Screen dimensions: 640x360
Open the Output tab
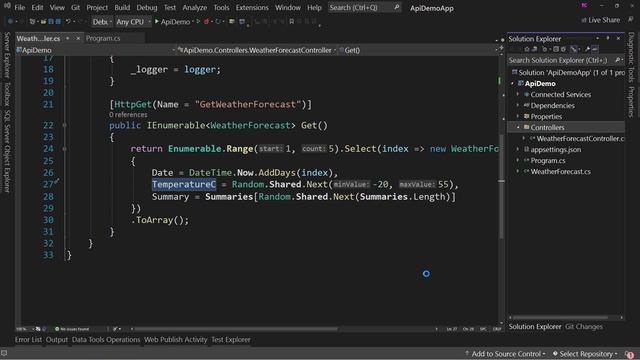[57, 340]
